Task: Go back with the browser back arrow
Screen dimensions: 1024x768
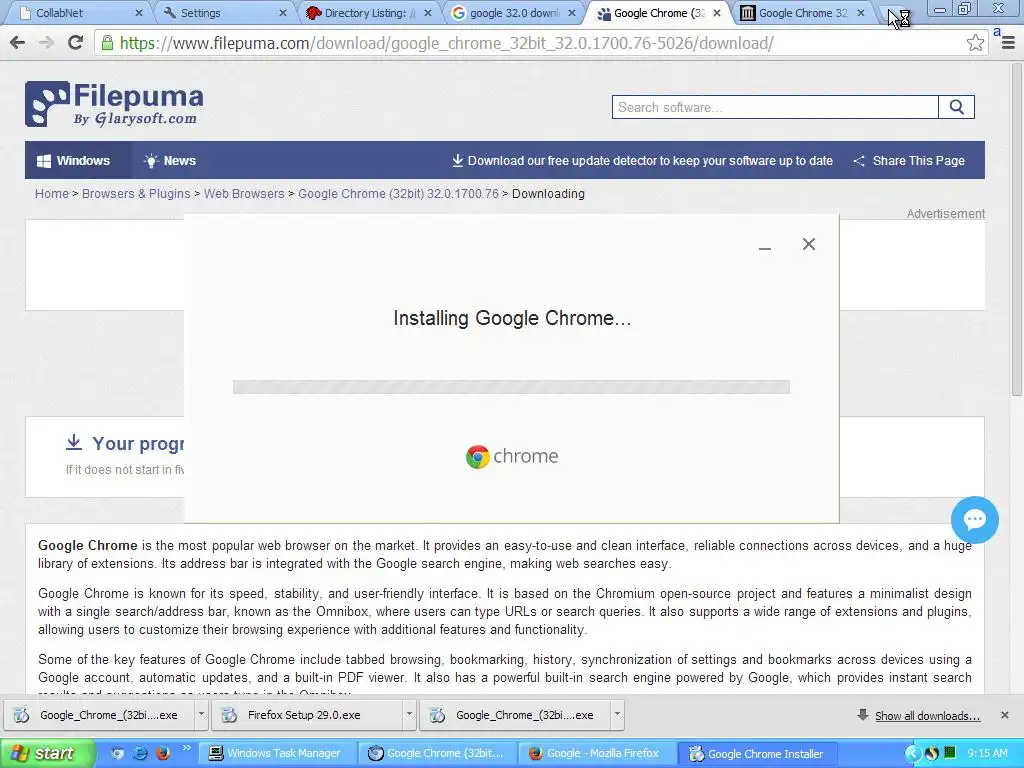Action: pos(18,43)
